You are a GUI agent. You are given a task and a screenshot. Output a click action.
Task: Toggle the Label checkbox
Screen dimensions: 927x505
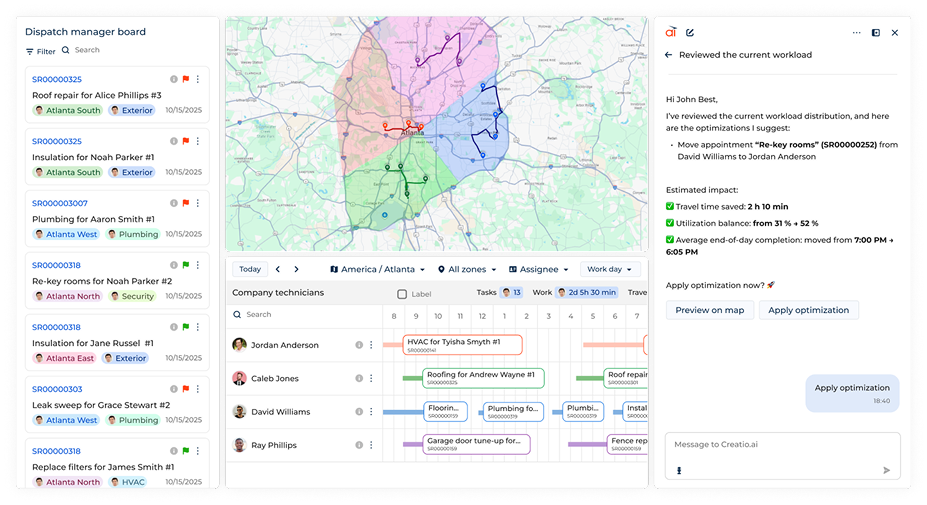[x=402, y=294]
